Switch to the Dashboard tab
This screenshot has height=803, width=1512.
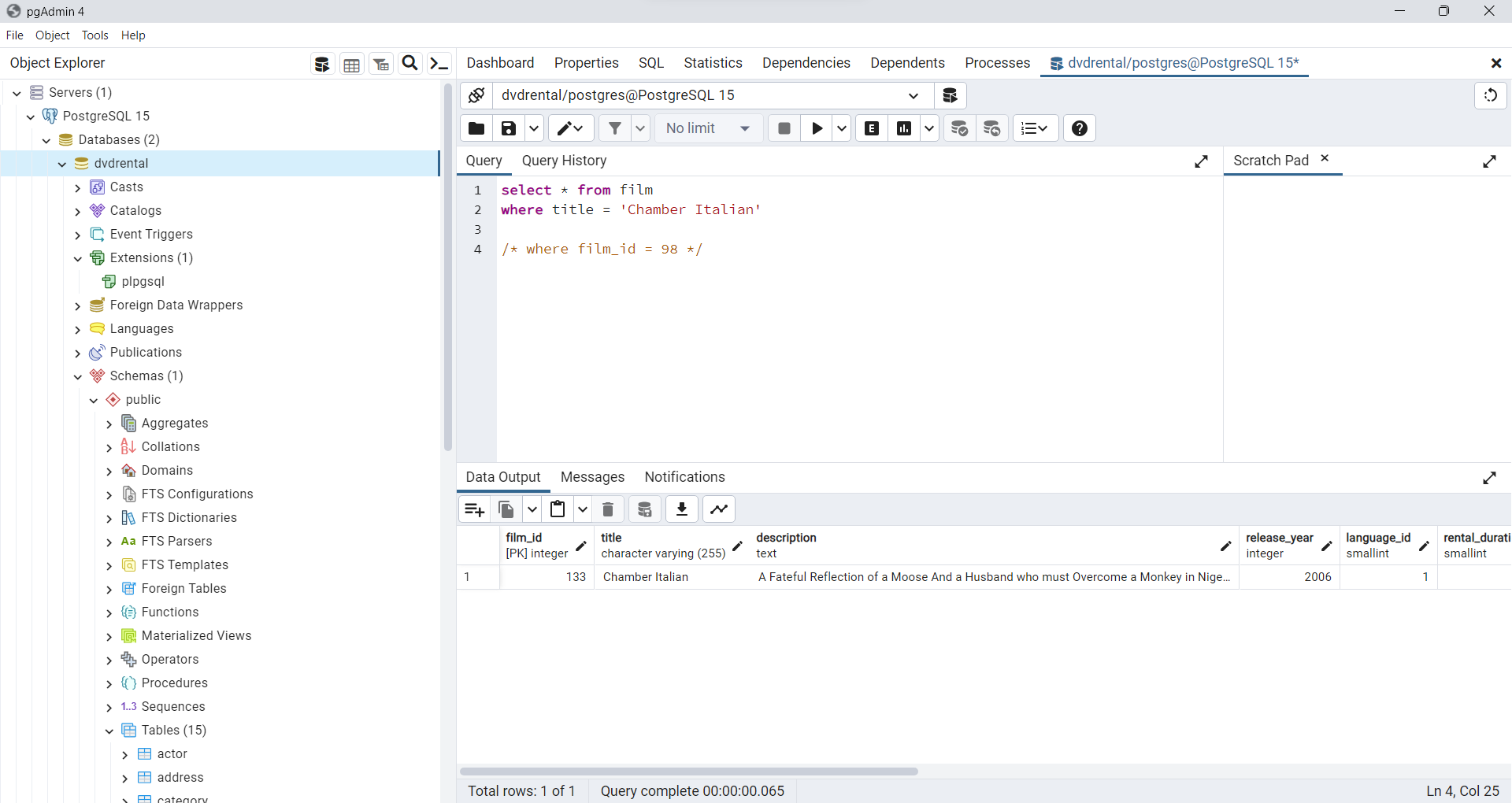(500, 63)
